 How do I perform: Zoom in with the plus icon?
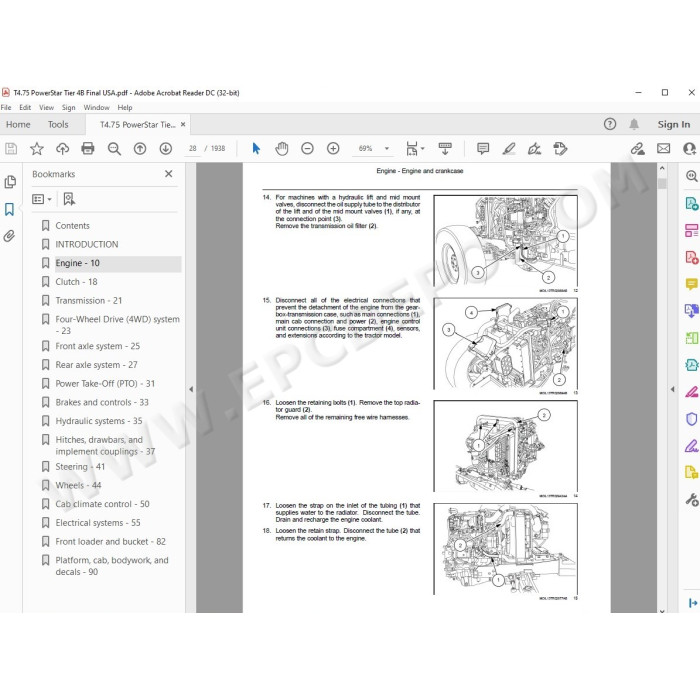point(333,148)
